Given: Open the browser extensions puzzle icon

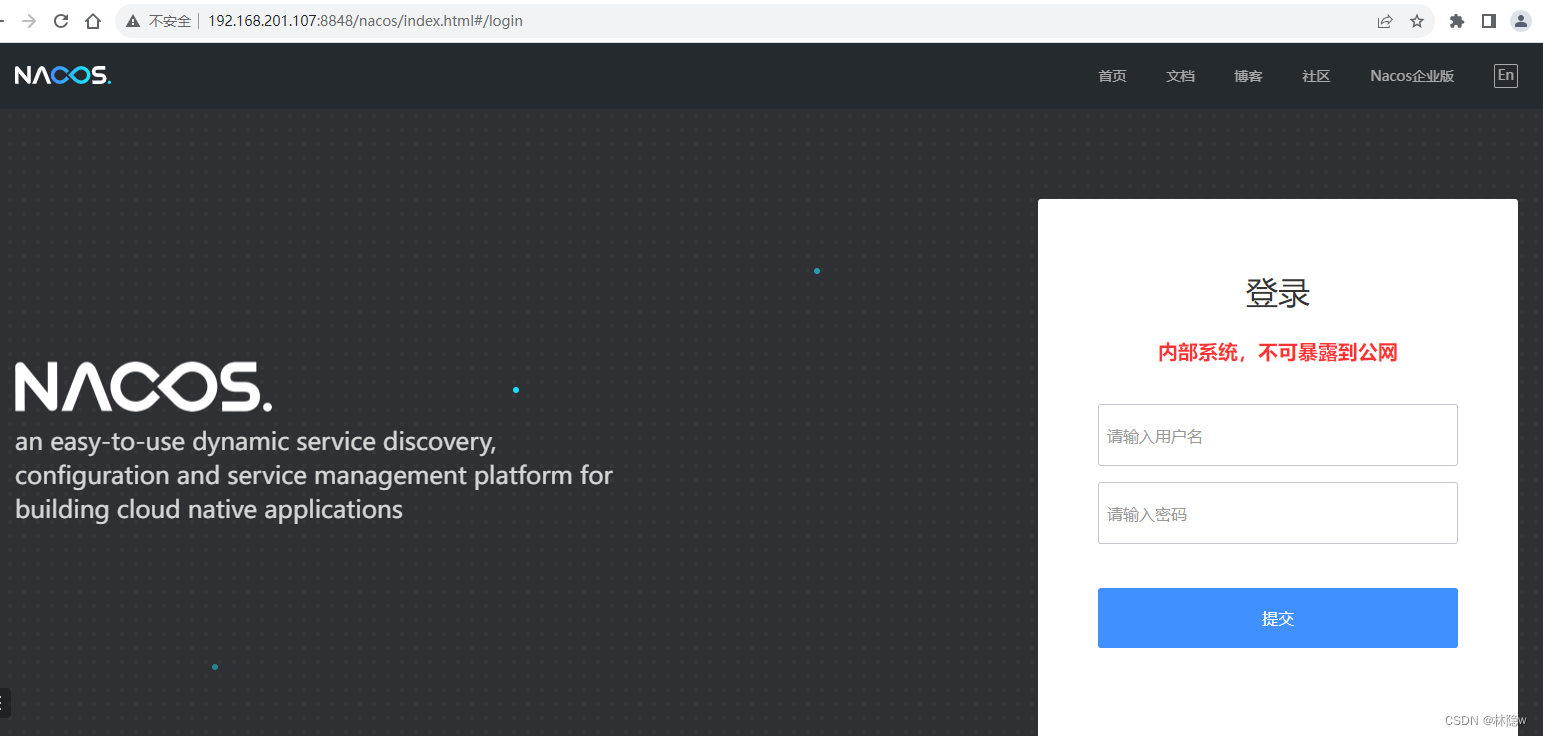Looking at the screenshot, I should click(1456, 20).
